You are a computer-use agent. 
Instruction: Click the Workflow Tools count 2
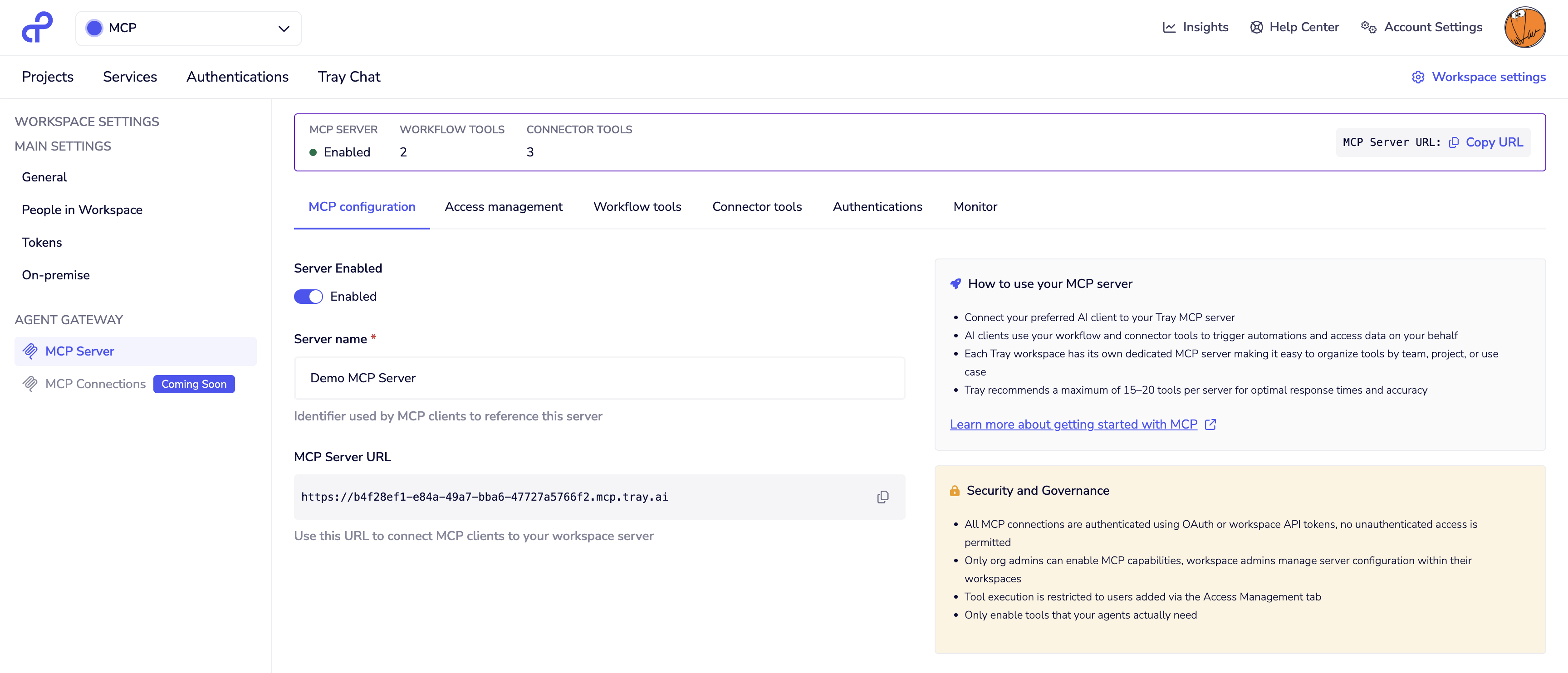[x=403, y=152]
